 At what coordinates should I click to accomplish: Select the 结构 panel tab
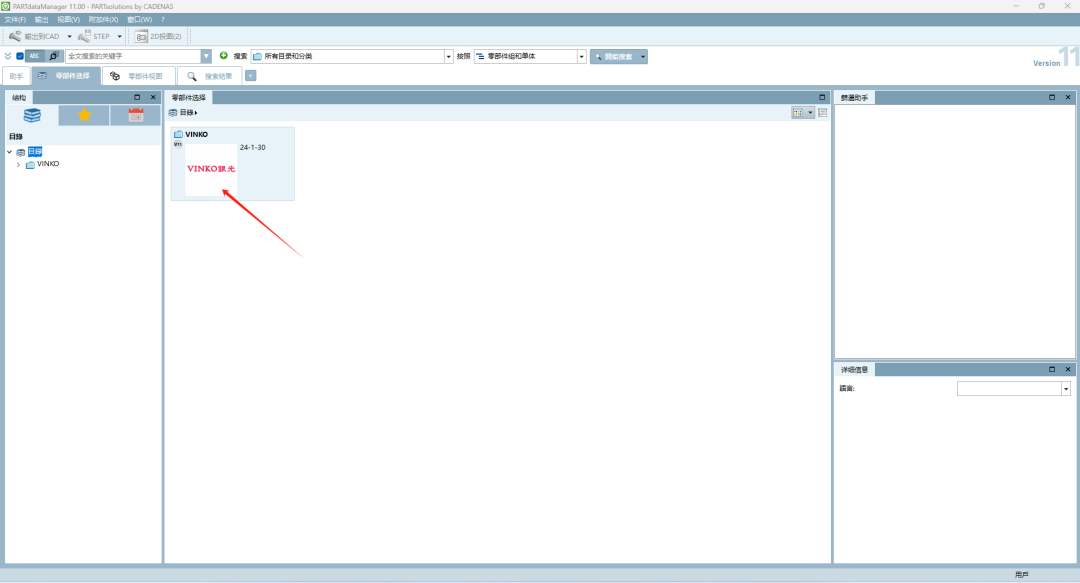tap(19, 97)
